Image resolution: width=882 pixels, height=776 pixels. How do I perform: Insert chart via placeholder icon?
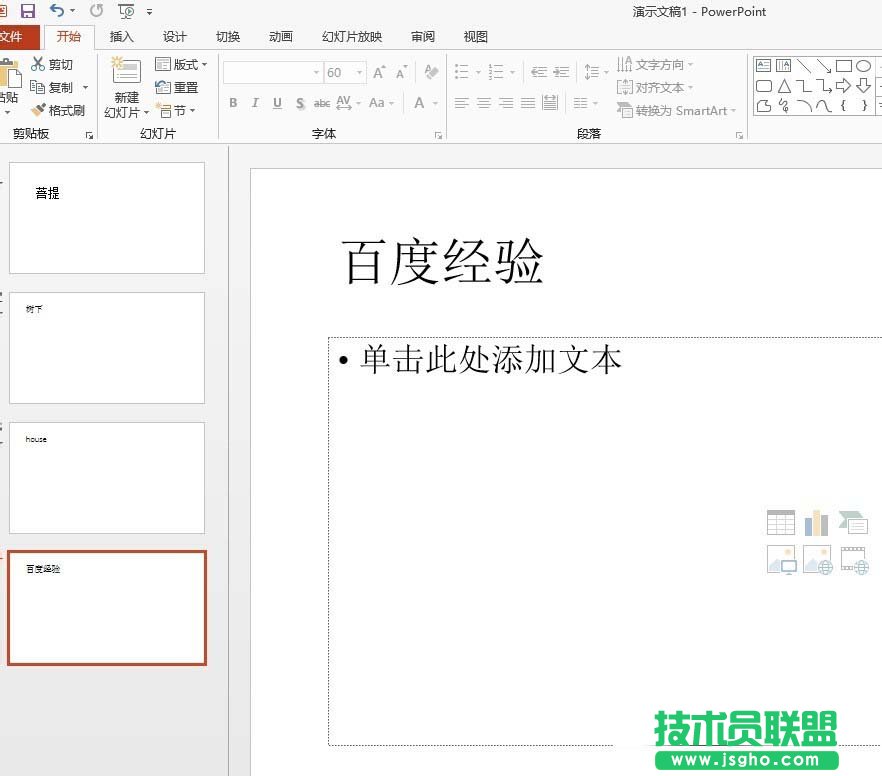coord(816,522)
